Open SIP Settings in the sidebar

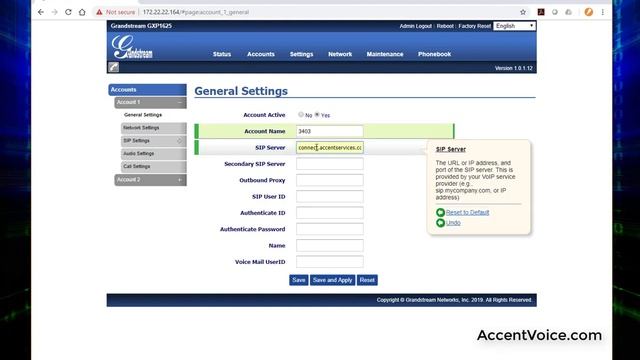pyautogui.click(x=153, y=141)
